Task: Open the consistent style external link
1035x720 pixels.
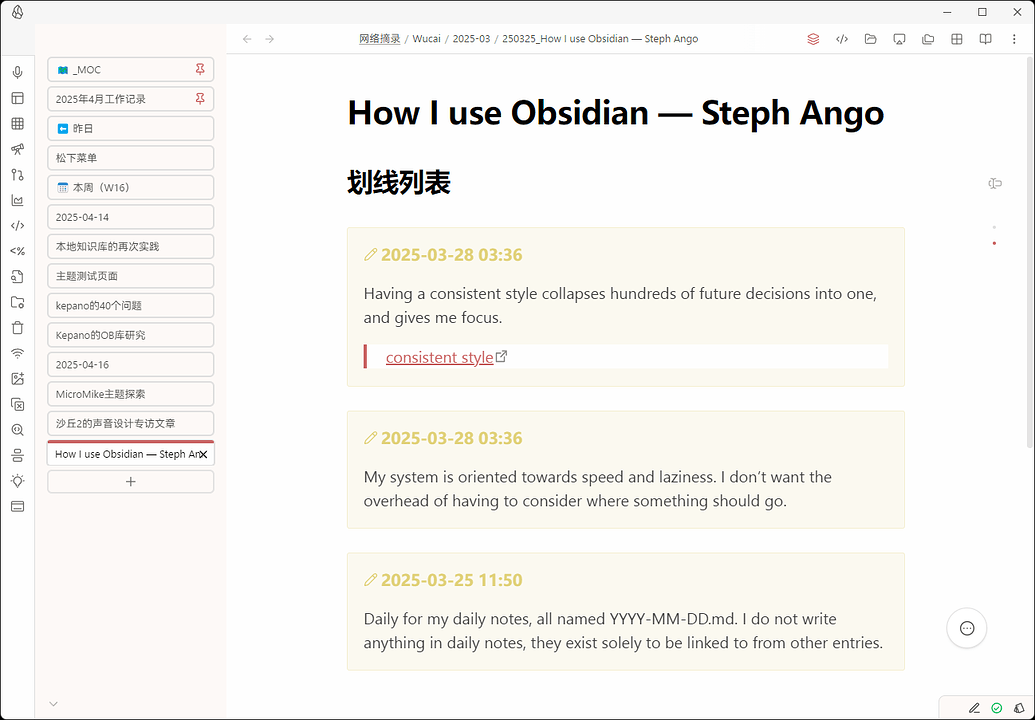Action: click(x=440, y=356)
